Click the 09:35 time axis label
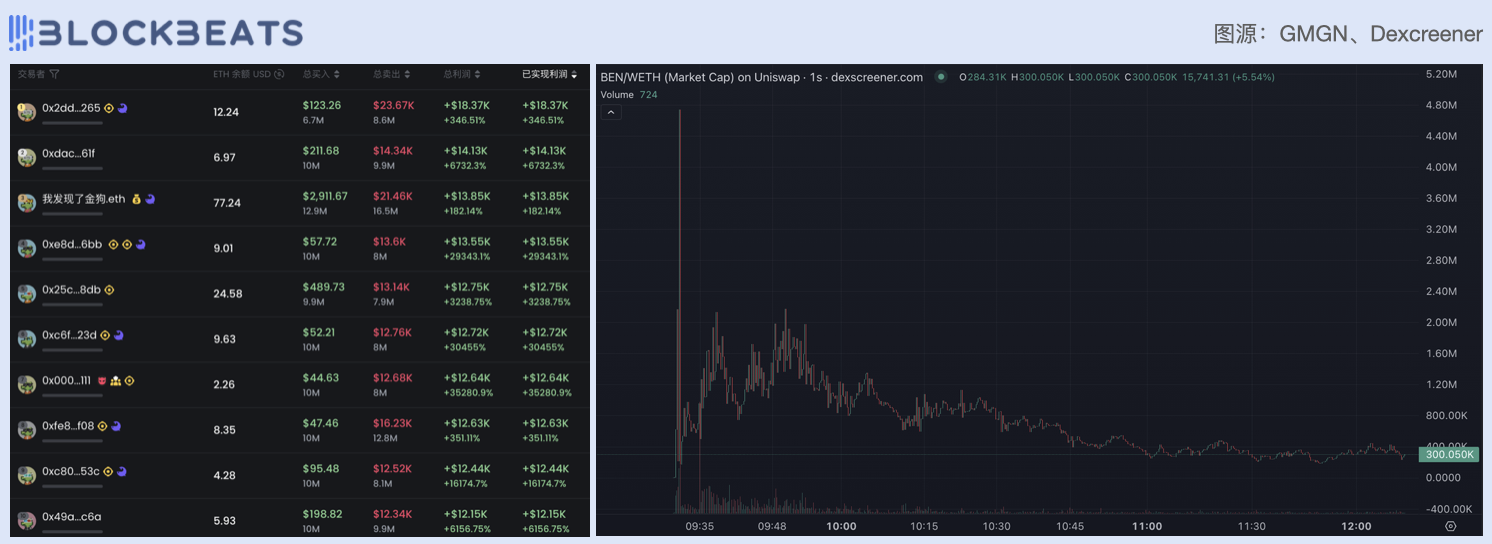 [x=700, y=526]
